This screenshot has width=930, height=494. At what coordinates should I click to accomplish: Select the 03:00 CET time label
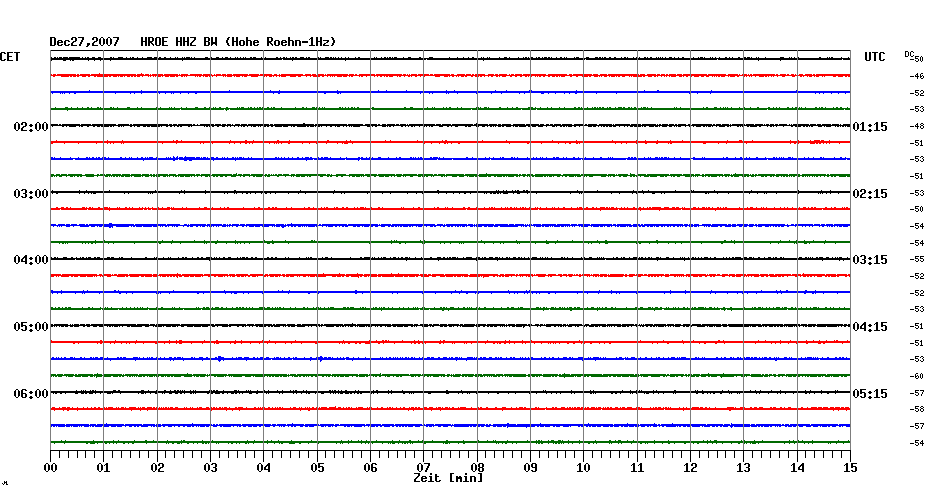tap(31, 194)
